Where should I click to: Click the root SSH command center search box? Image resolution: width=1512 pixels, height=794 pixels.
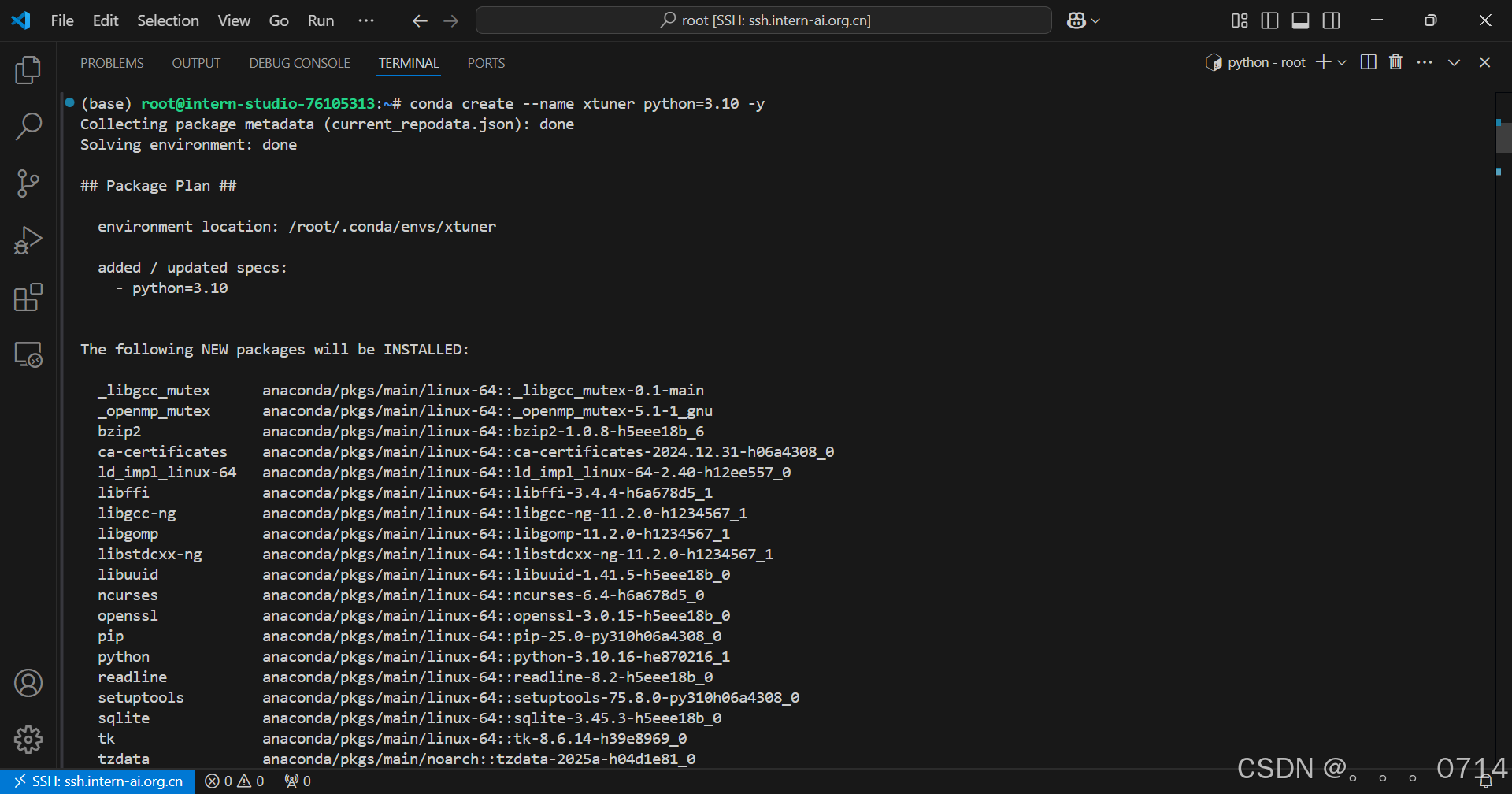coord(763,20)
